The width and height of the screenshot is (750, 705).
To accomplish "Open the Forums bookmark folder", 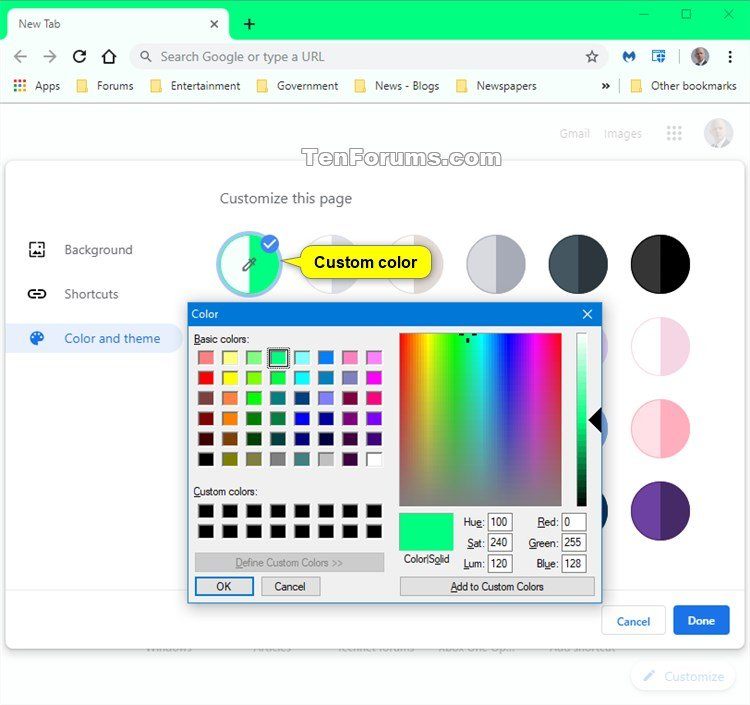I will 105,86.
